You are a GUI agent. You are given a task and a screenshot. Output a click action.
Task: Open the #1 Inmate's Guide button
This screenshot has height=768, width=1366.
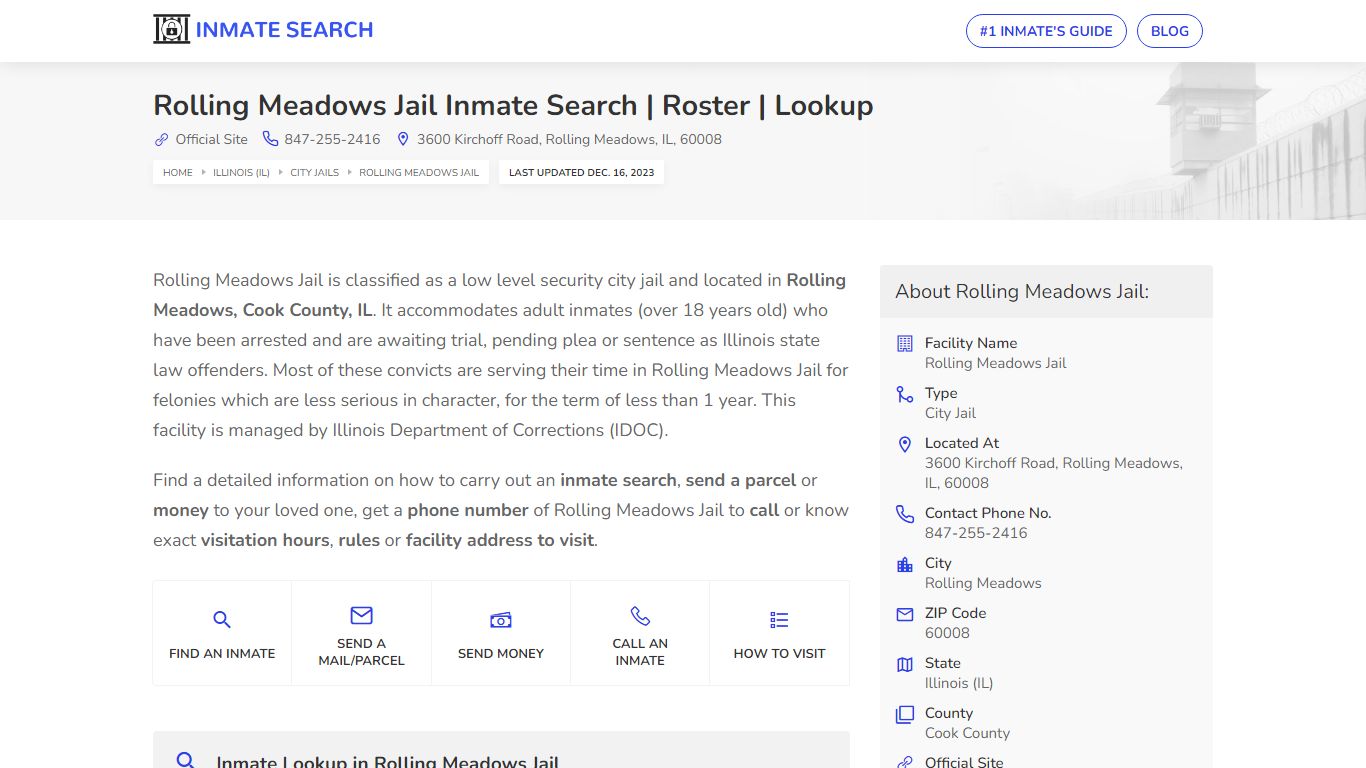pos(1046,31)
